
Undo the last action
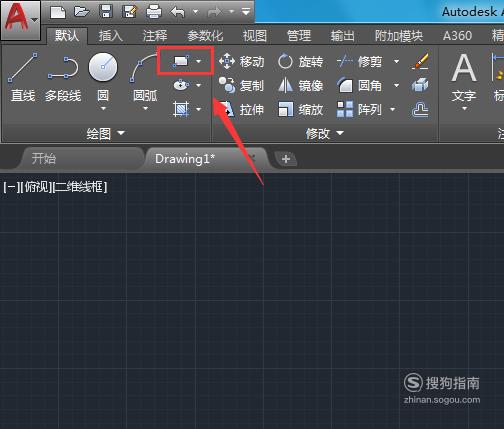click(178, 13)
